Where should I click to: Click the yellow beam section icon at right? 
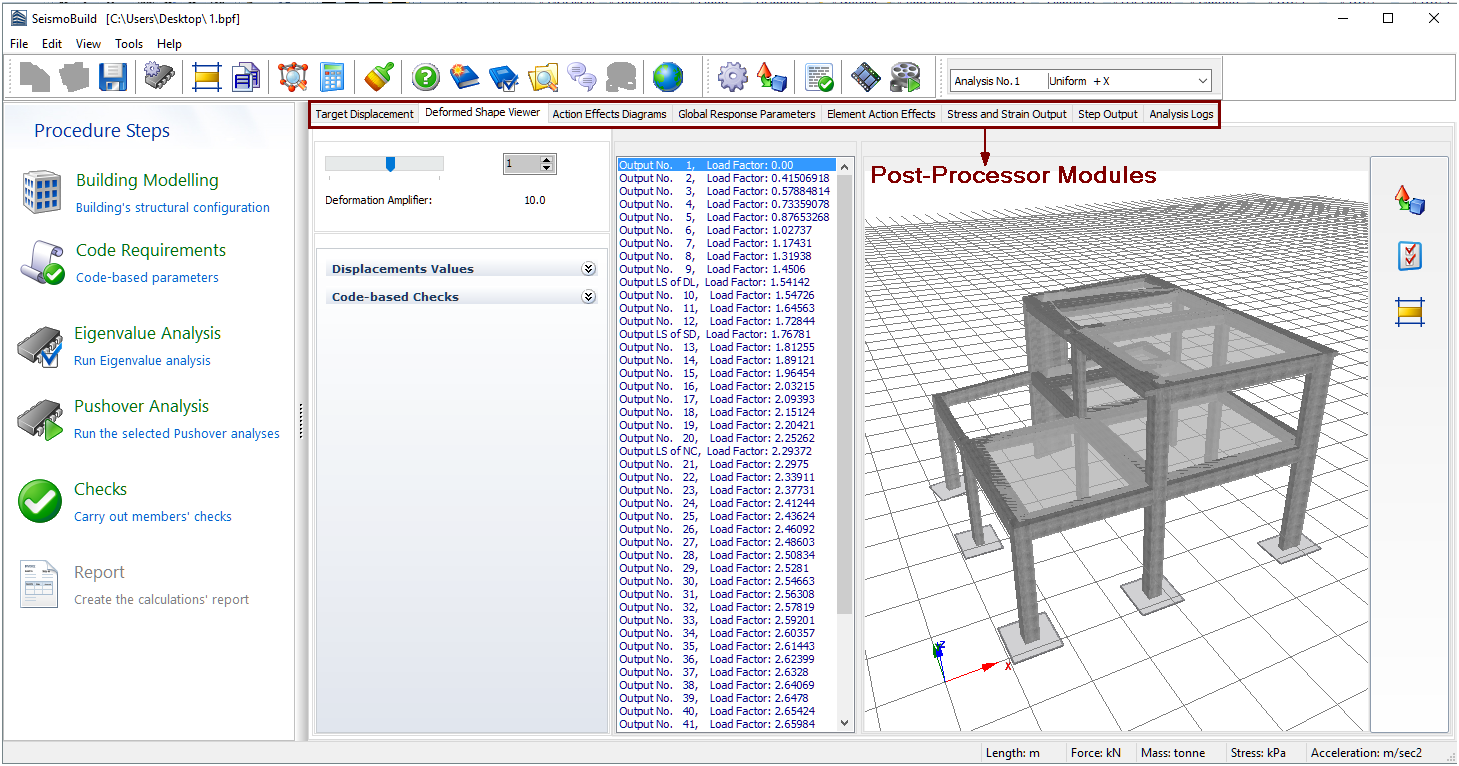(x=1409, y=313)
